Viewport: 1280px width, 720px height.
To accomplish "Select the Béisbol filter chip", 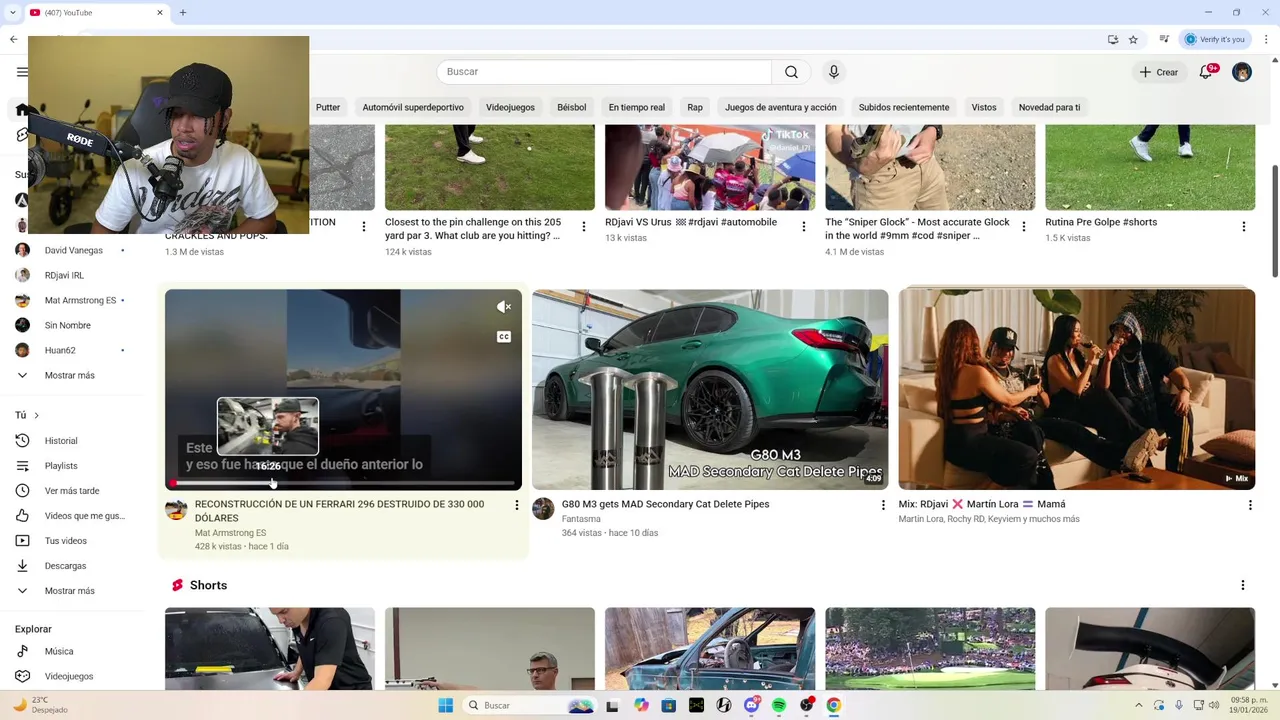I will pos(572,107).
